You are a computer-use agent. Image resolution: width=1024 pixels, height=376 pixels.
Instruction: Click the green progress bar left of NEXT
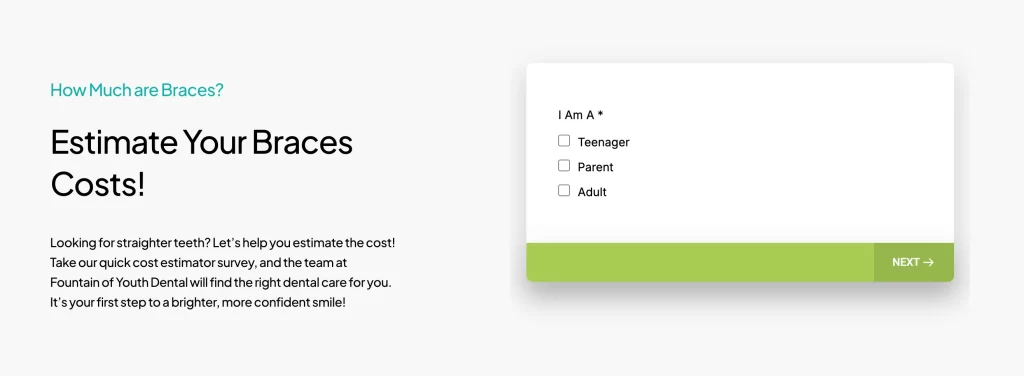point(700,262)
